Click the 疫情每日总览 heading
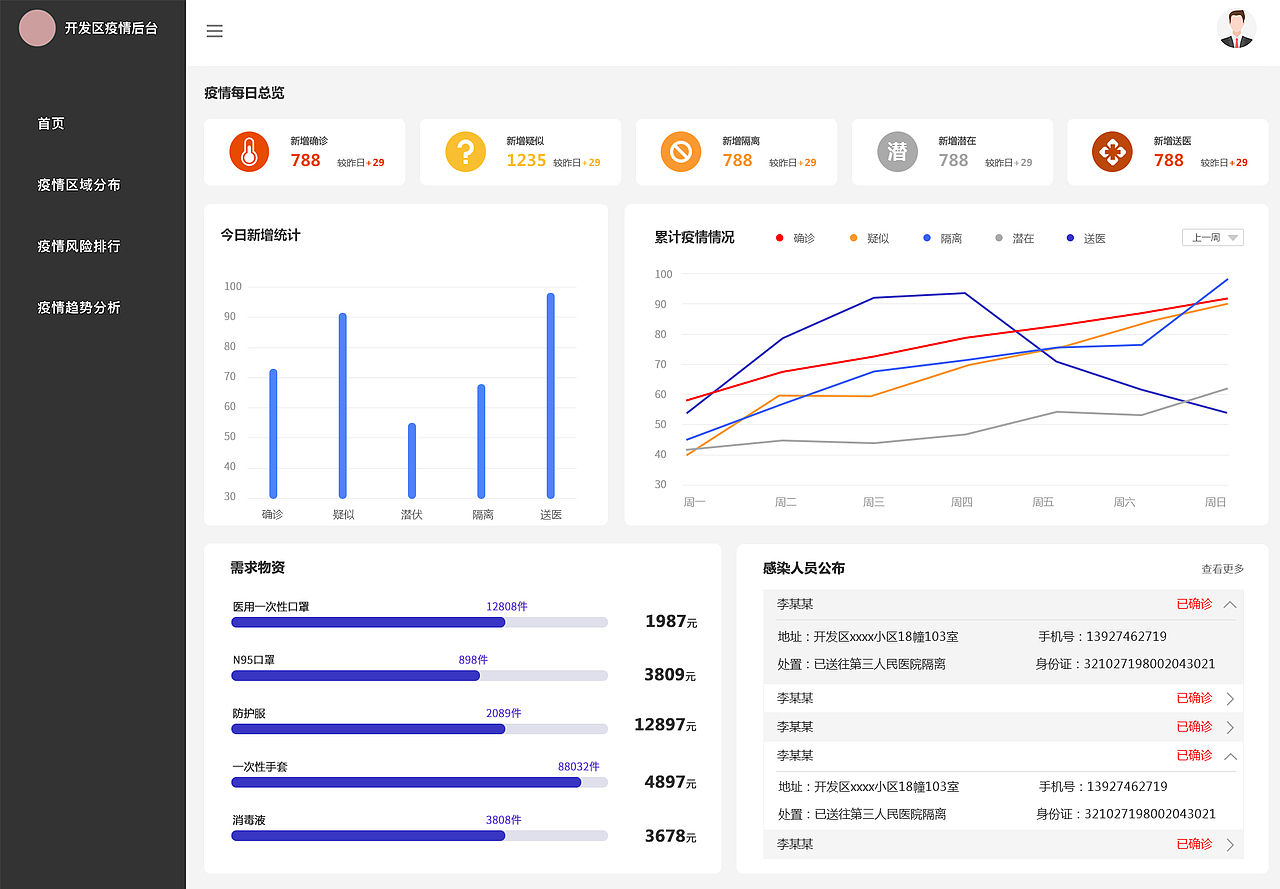 click(244, 93)
